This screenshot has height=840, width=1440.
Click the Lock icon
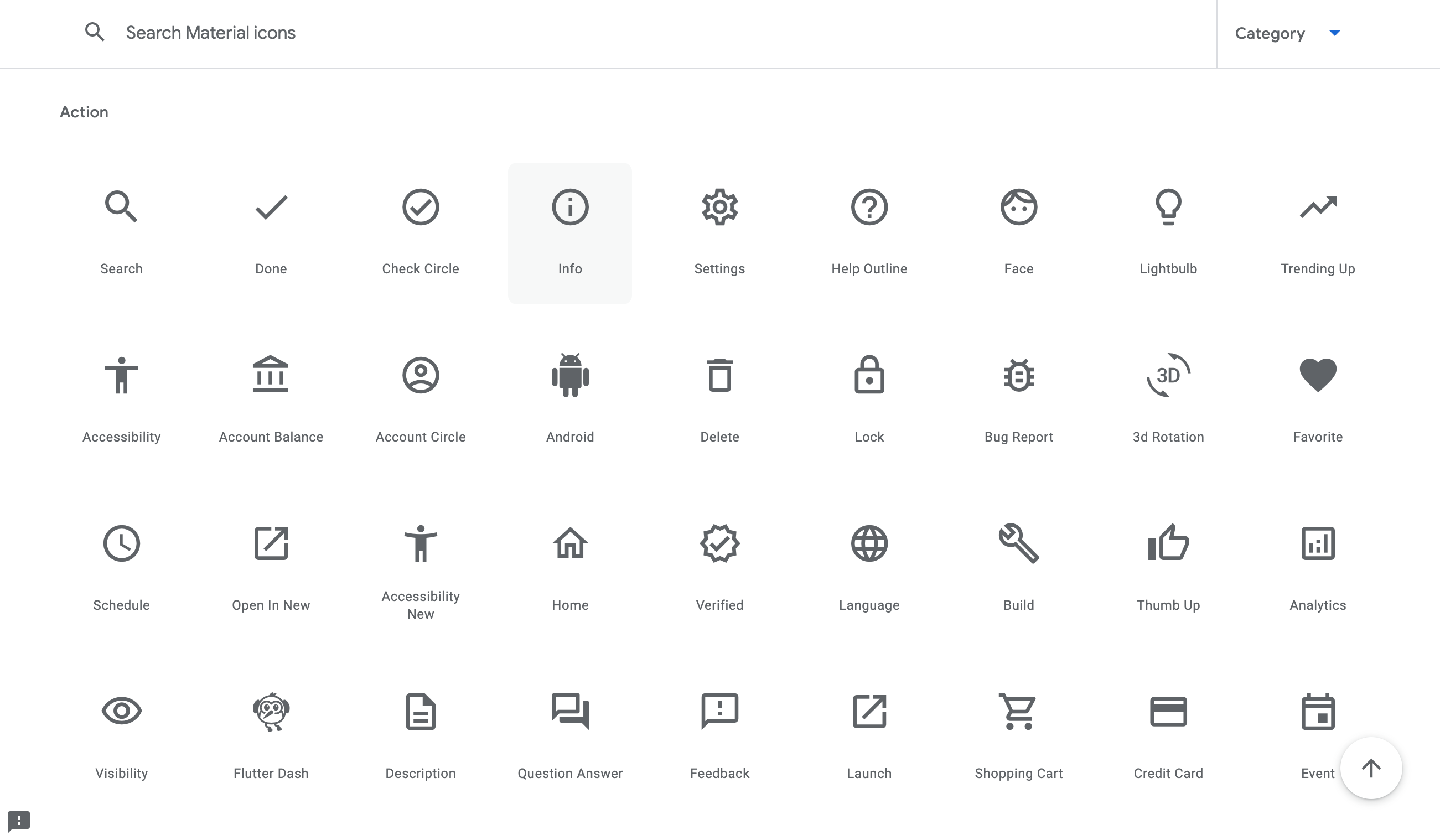pos(868,375)
